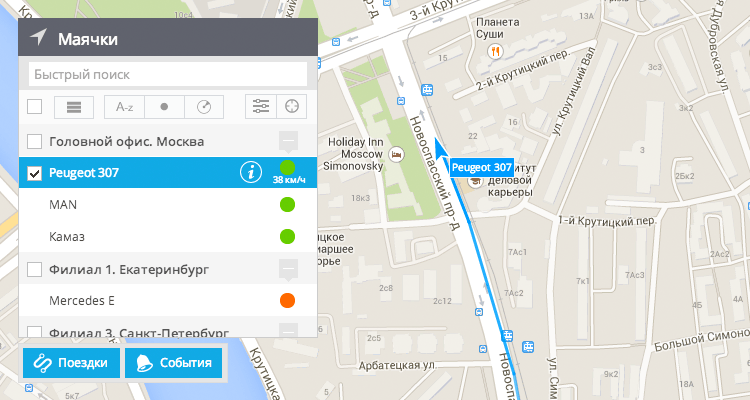Open the События events button

[174, 363]
